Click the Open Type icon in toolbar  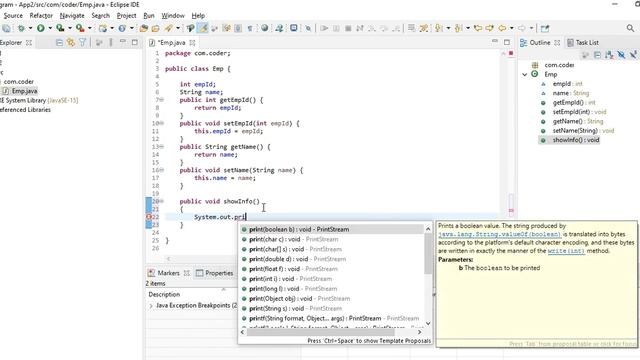click(144, 28)
